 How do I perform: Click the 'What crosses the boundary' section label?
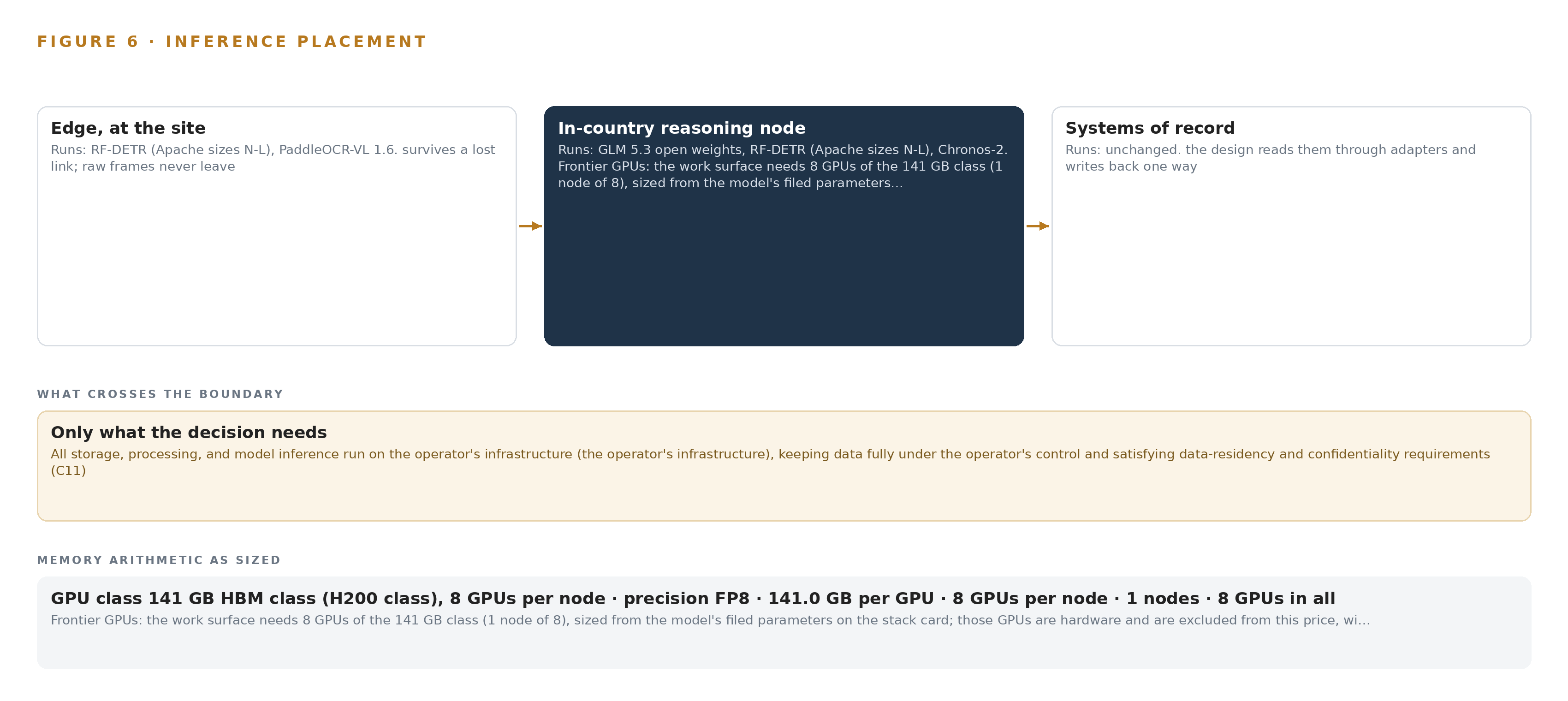pos(160,394)
